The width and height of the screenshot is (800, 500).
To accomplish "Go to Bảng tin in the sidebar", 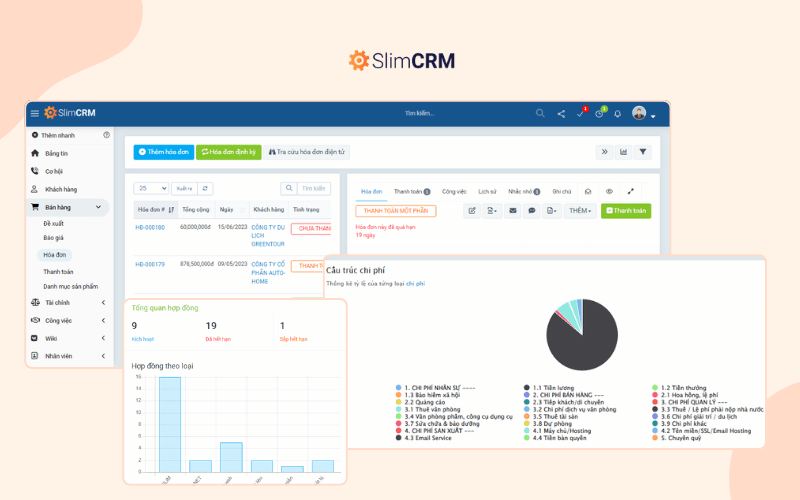I will [56, 153].
